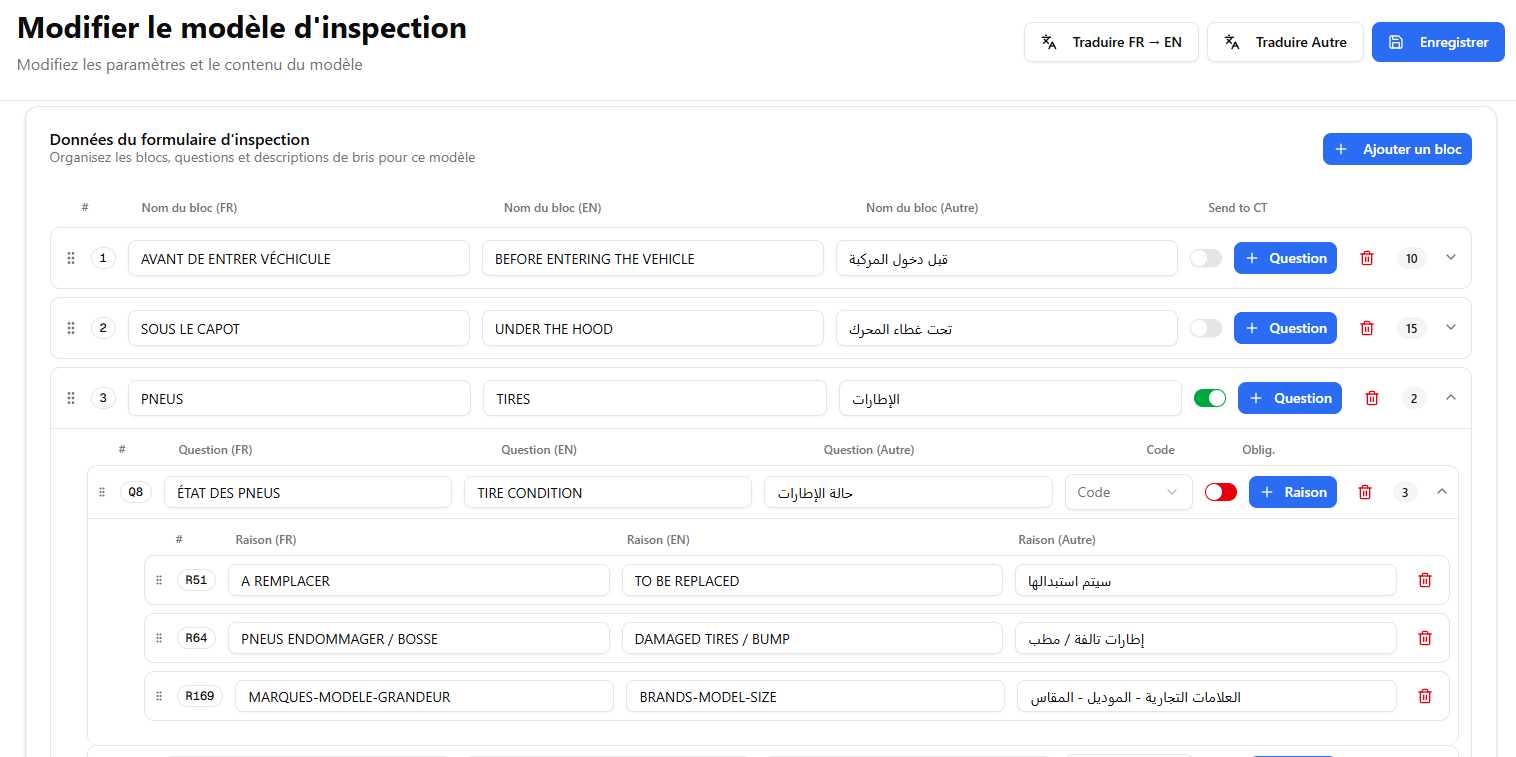Collapse the PNEUS block

pos(1451,397)
